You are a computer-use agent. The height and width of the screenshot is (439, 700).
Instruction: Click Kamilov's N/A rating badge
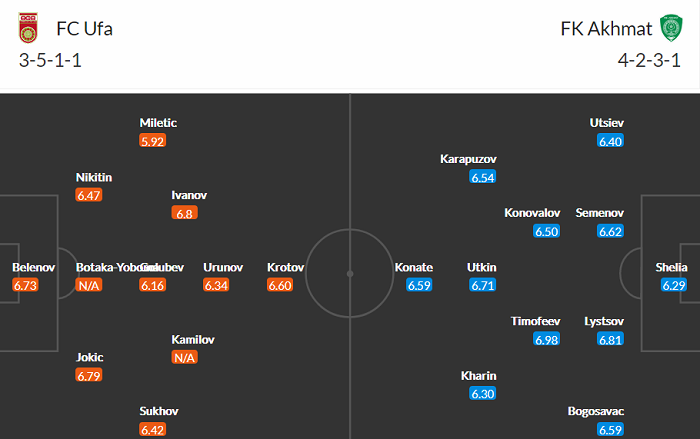point(184,357)
